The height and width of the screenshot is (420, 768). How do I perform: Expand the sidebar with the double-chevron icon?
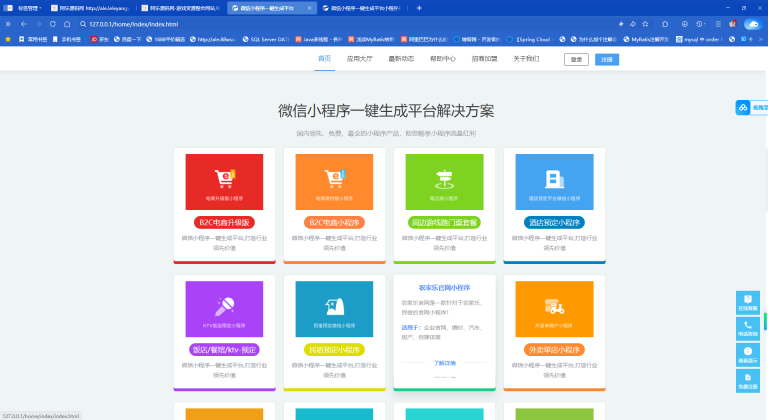click(8, 24)
